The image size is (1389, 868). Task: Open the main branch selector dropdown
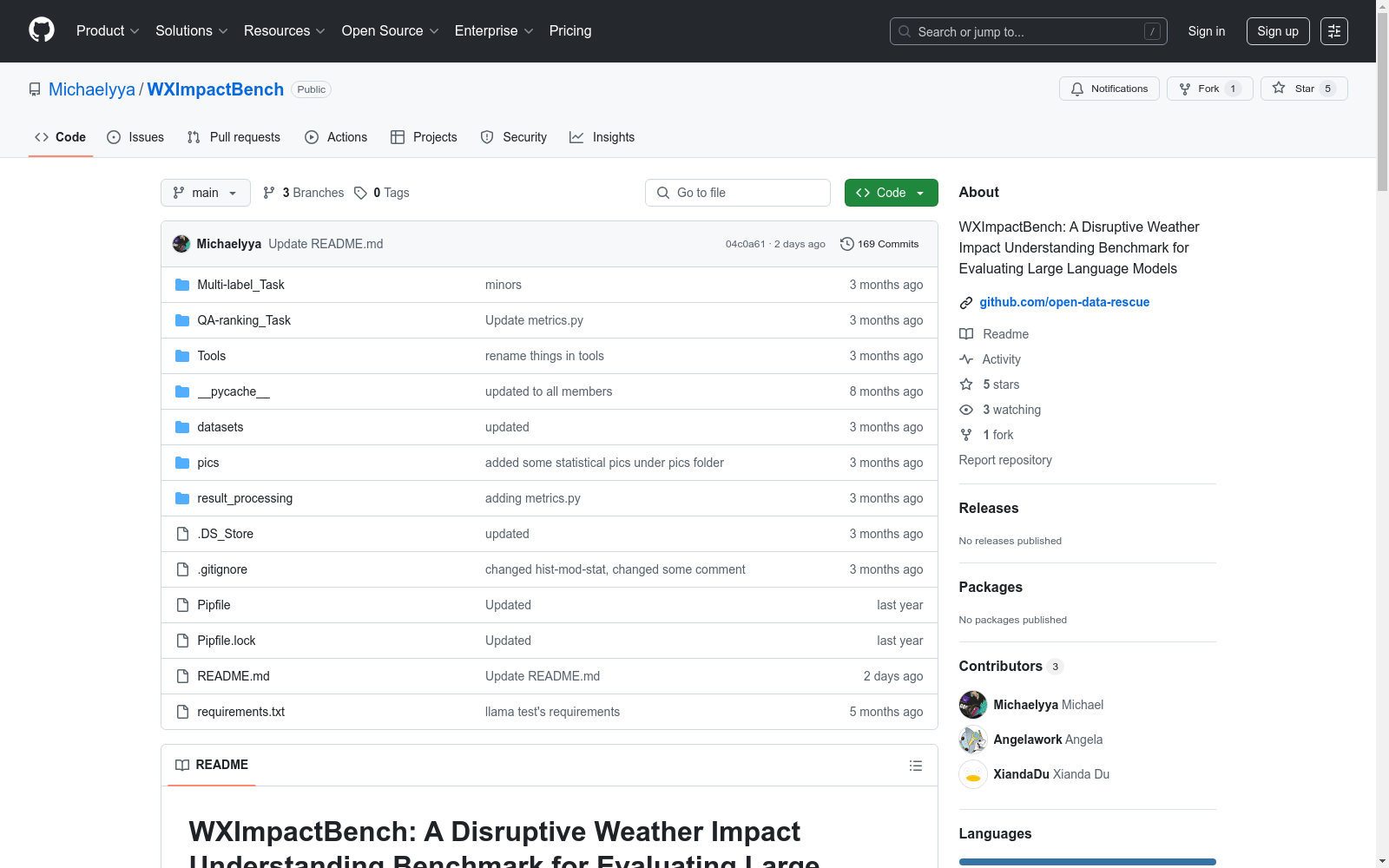pyautogui.click(x=206, y=193)
